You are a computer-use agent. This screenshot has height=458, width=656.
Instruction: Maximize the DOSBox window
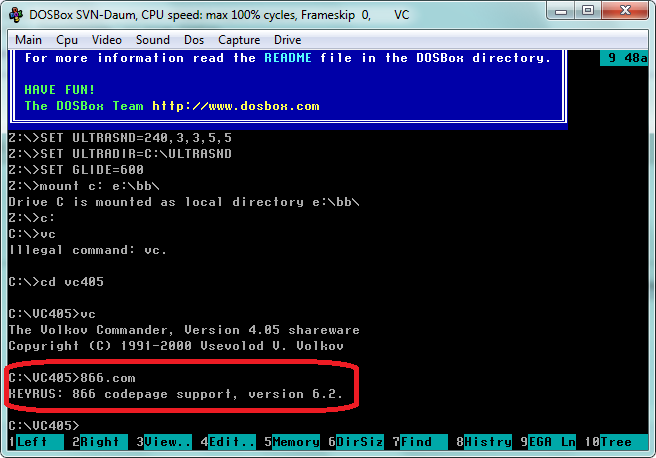click(588, 11)
